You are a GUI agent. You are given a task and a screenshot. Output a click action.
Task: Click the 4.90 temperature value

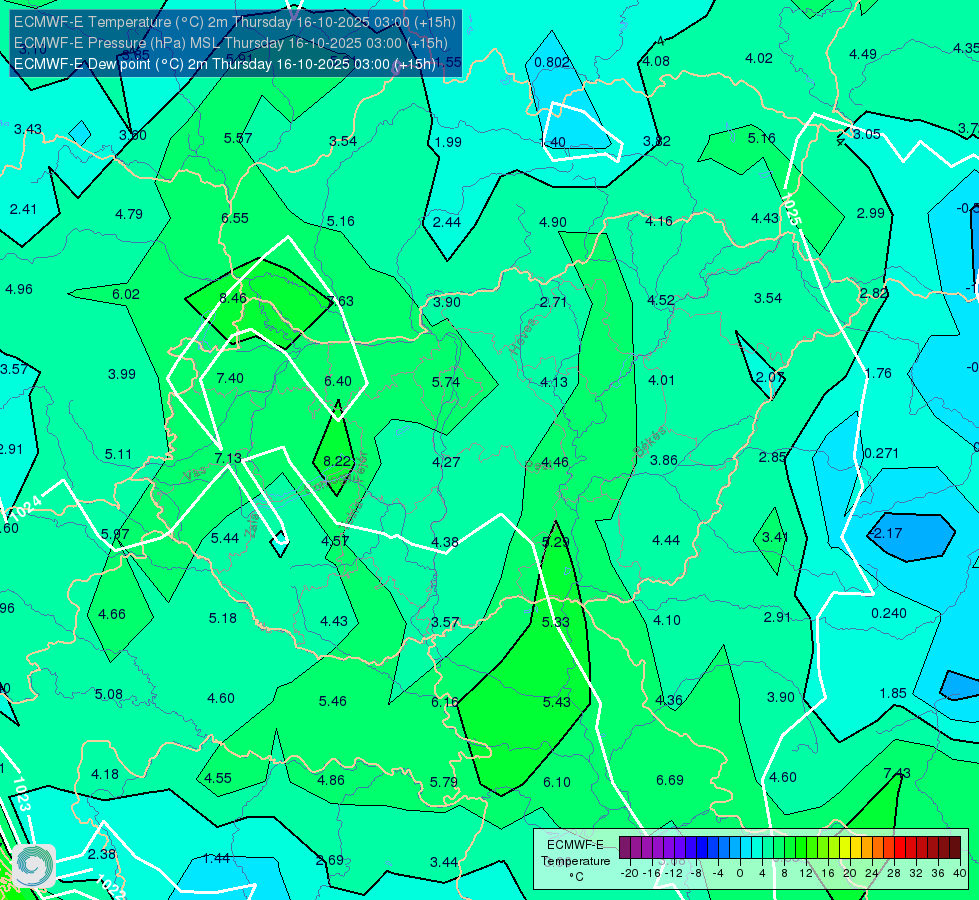(553, 222)
